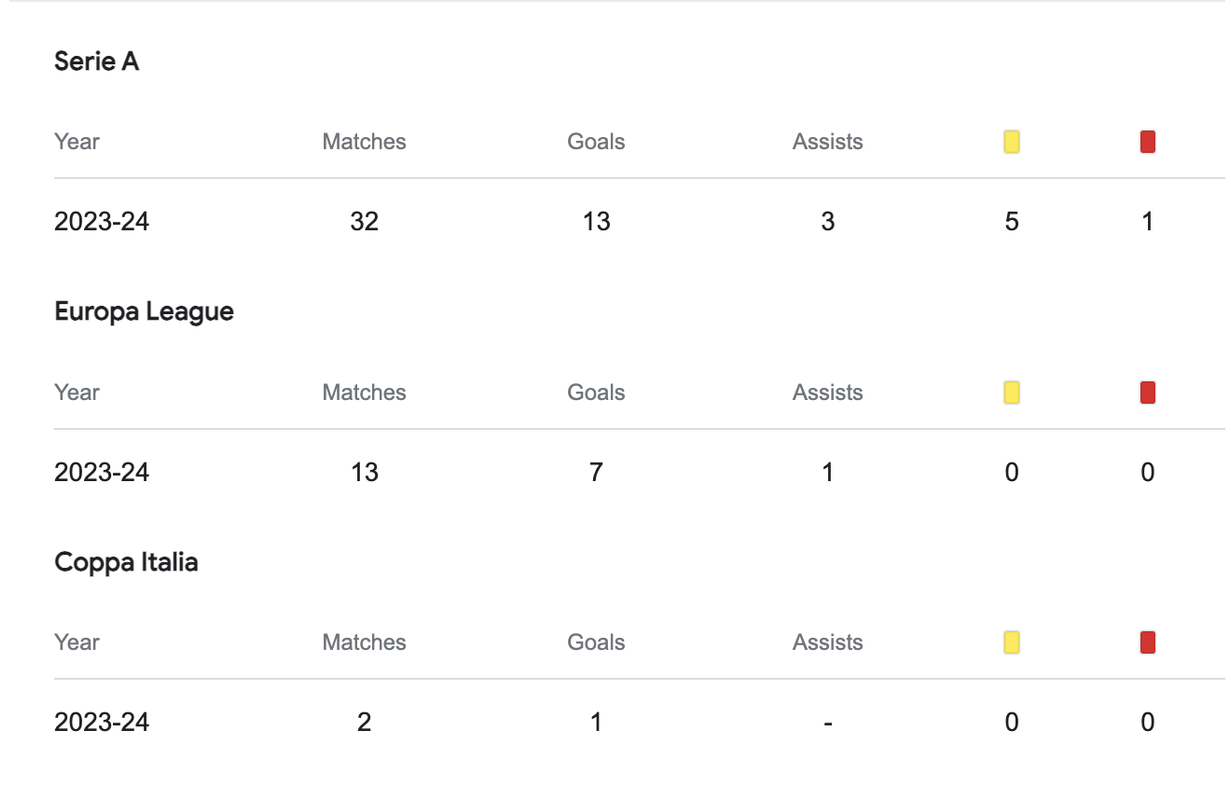Click the Europa League 2023-24 year cell
The image size is (1231, 800).
point(102,472)
